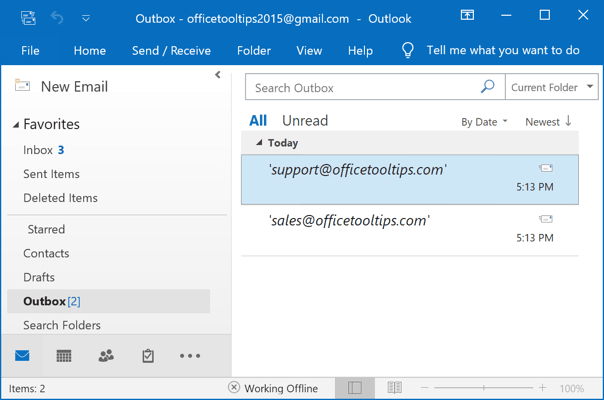Image resolution: width=604 pixels, height=400 pixels.
Task: Open the File menu
Action: click(30, 50)
